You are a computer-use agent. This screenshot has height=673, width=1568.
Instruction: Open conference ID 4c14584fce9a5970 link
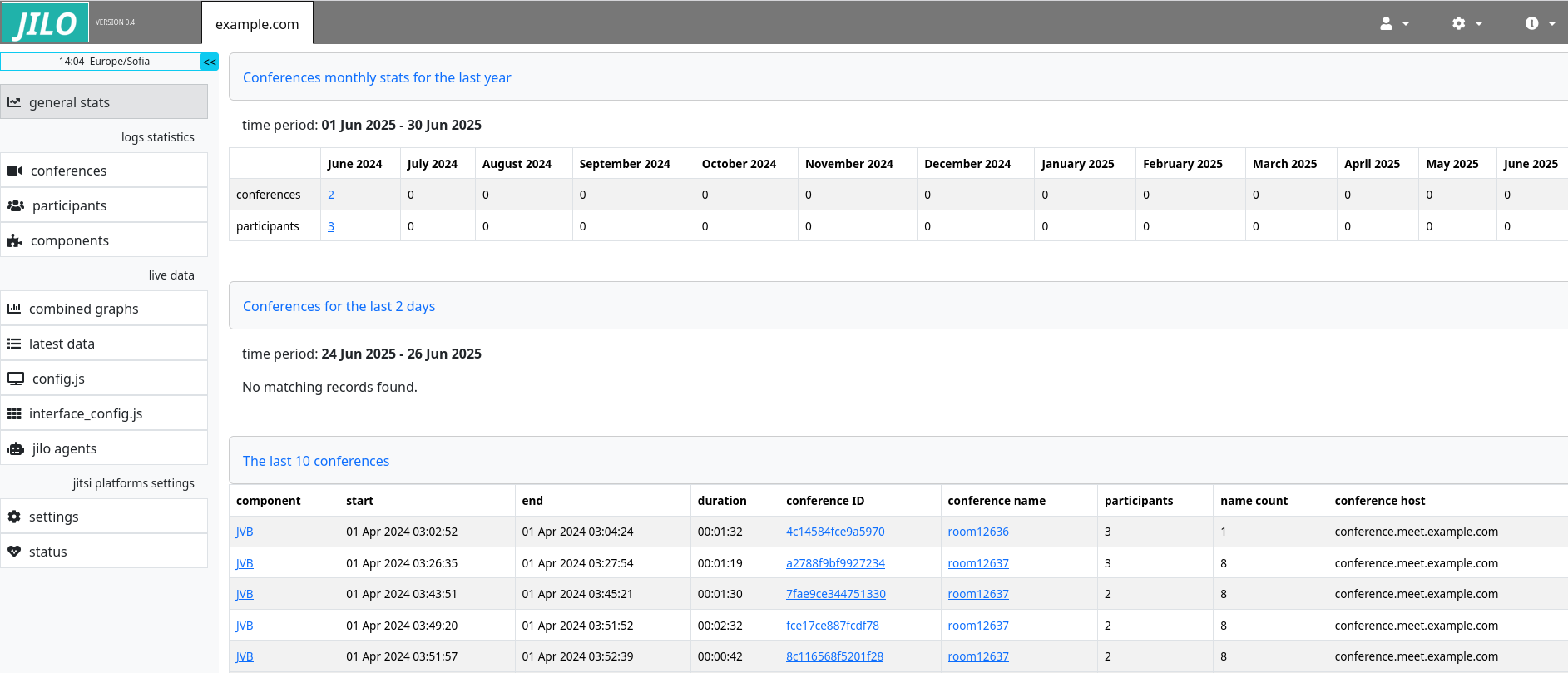tap(835, 532)
